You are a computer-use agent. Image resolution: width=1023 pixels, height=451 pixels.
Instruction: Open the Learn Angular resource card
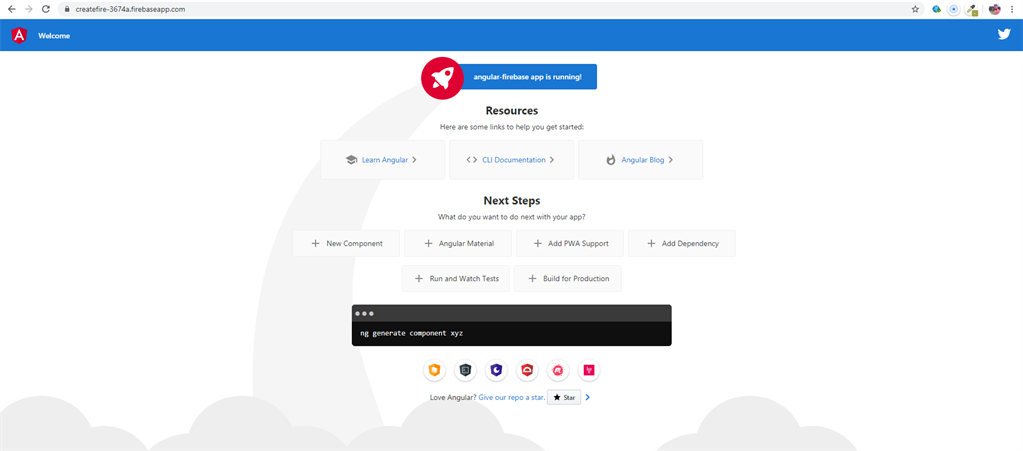(x=382, y=159)
